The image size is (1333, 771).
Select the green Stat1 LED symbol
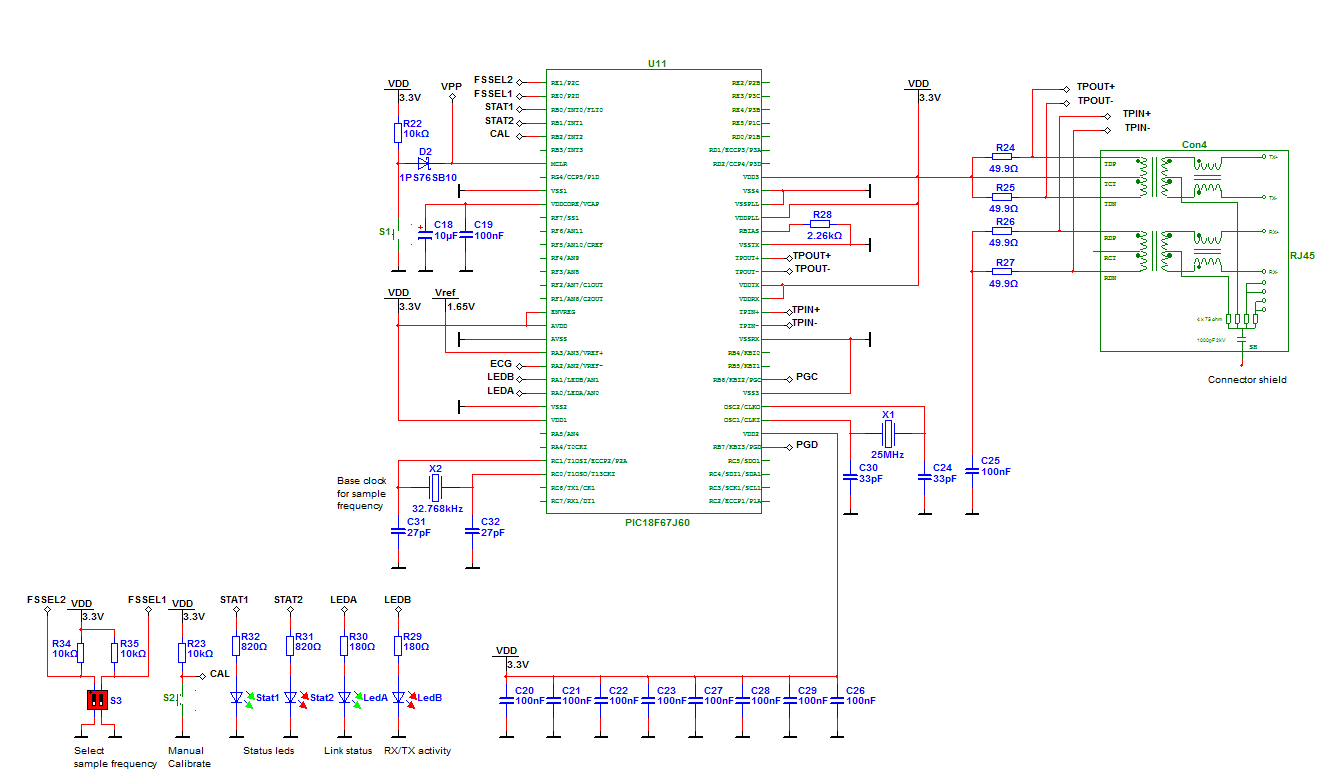(x=236, y=698)
